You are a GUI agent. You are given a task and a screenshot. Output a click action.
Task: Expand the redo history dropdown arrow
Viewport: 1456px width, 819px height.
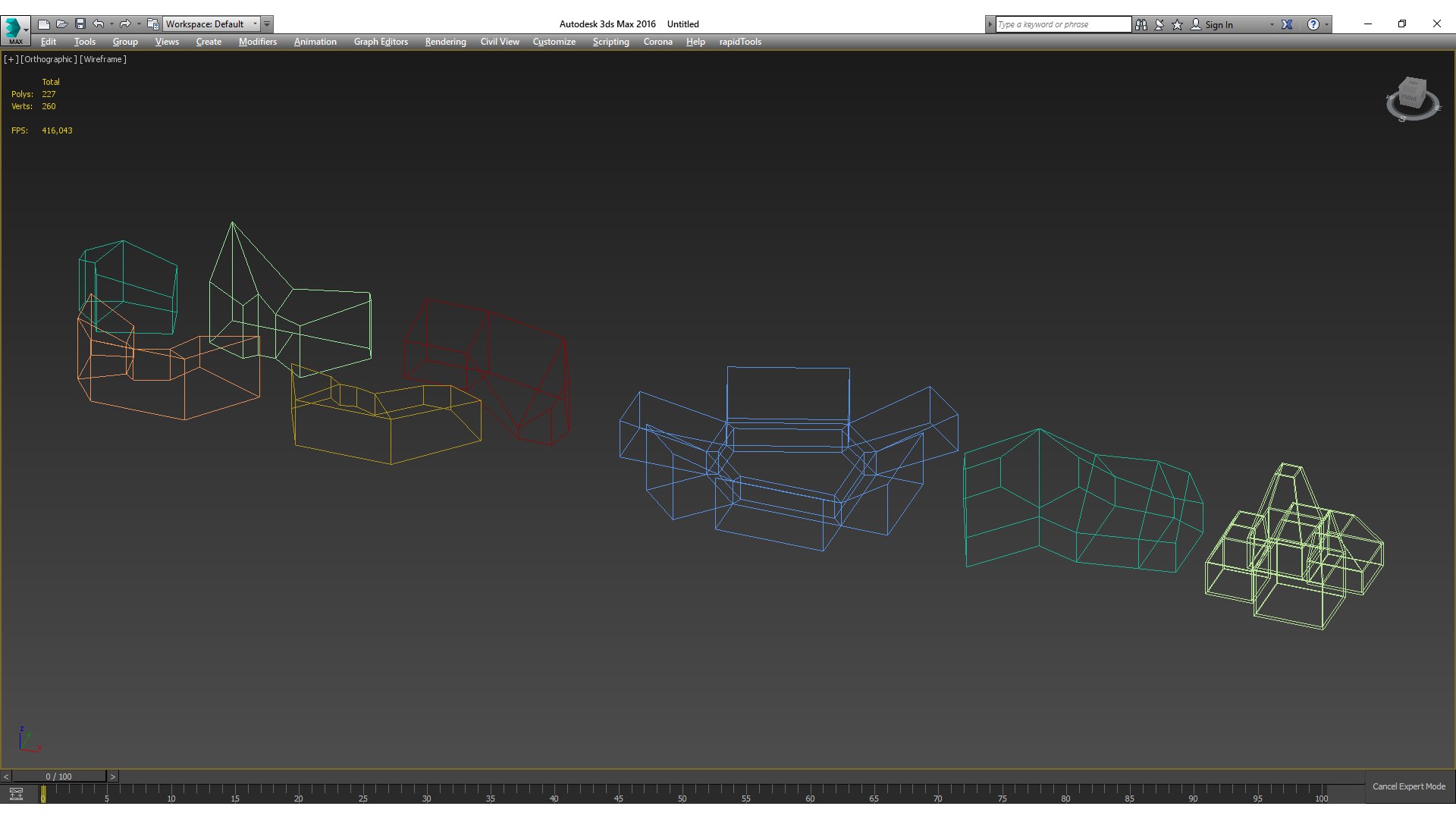[139, 24]
